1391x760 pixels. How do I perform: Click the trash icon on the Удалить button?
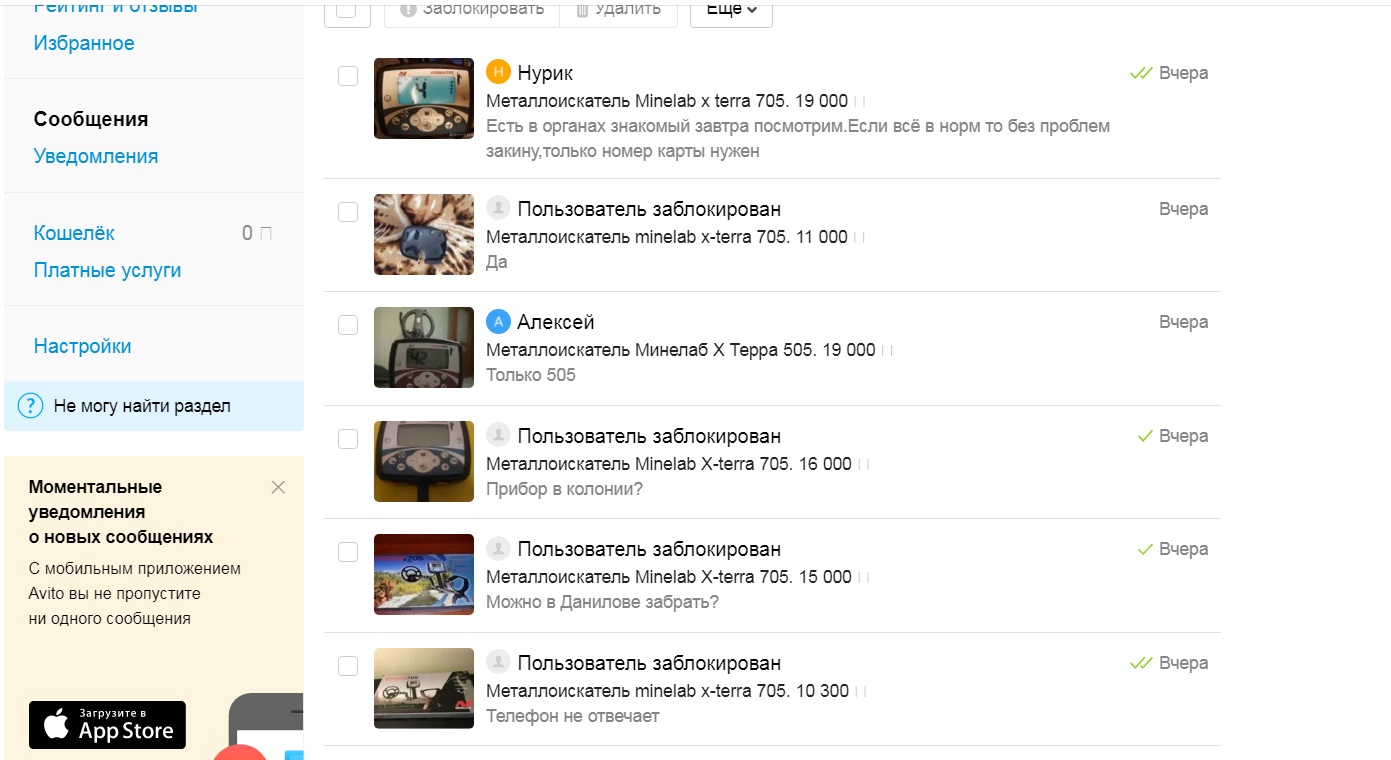[x=582, y=9]
